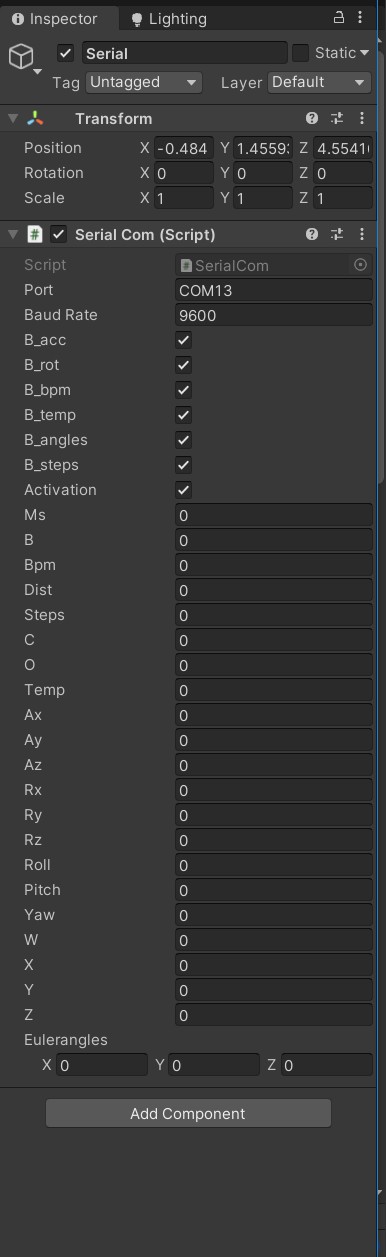Open the Tag dropdown showing Untagged
The height and width of the screenshot is (1257, 386).
144,82
